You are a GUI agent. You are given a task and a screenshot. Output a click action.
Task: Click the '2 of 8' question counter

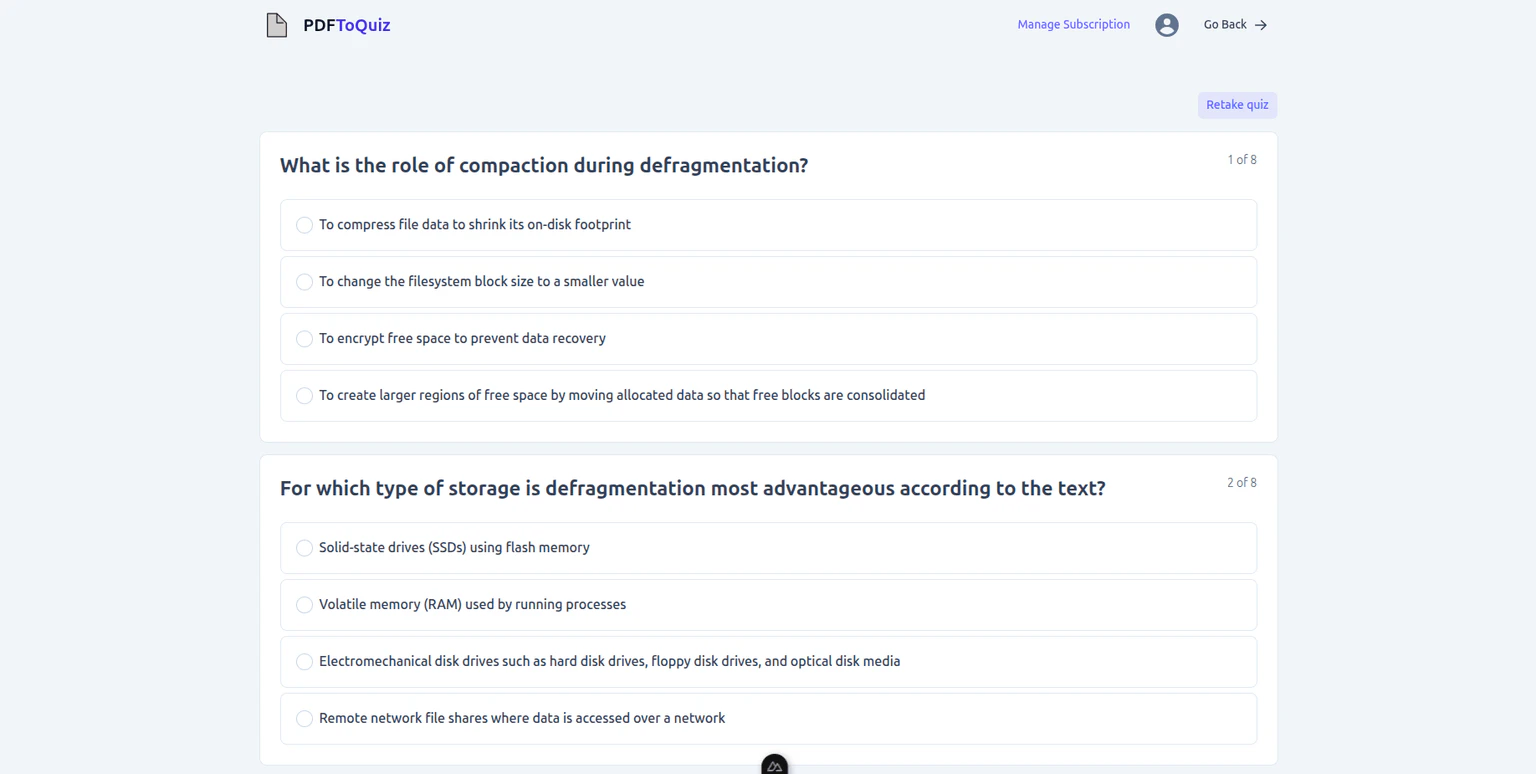[x=1242, y=482]
